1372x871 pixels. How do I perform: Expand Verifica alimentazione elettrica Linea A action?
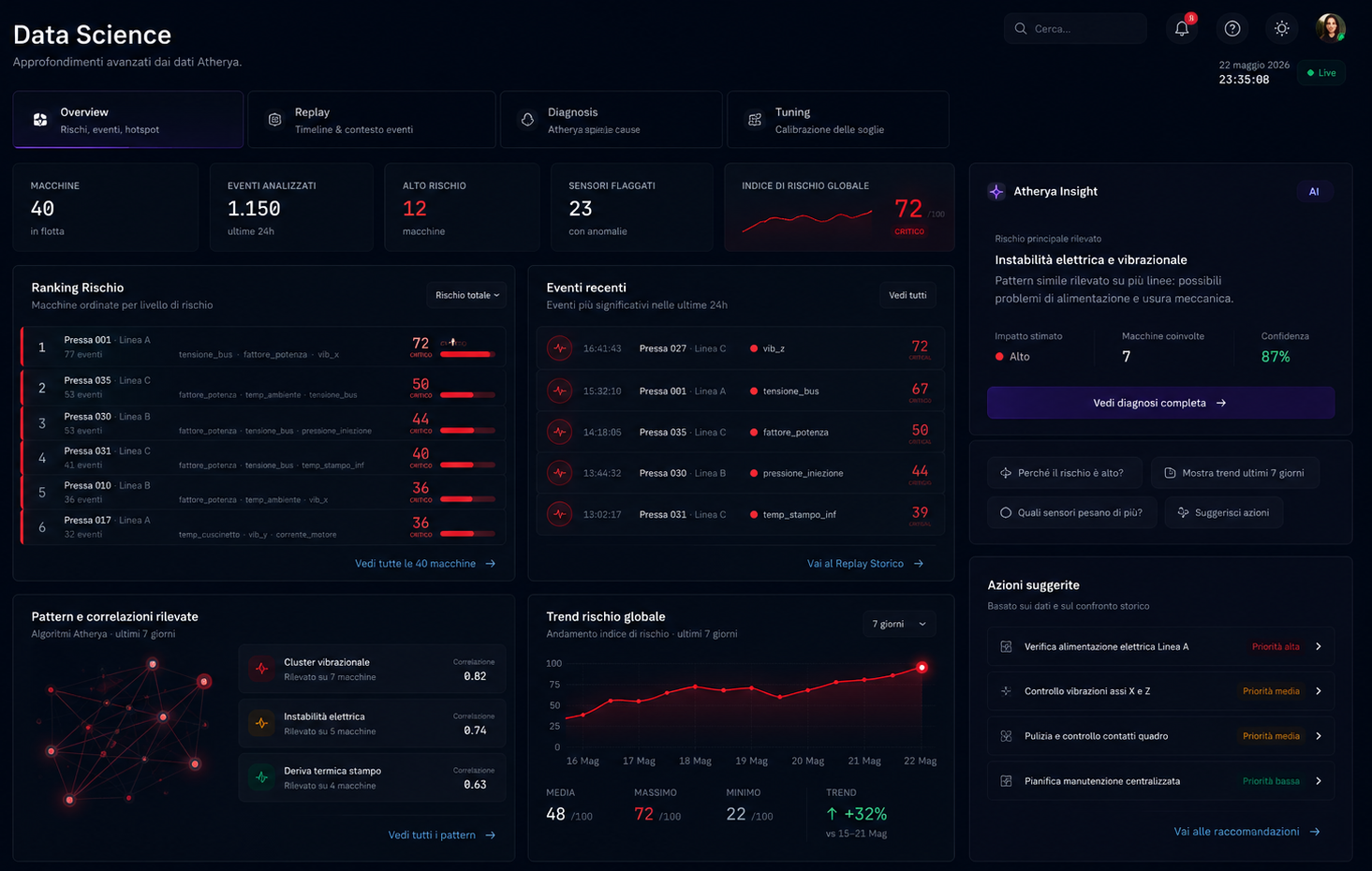pyautogui.click(x=1160, y=646)
